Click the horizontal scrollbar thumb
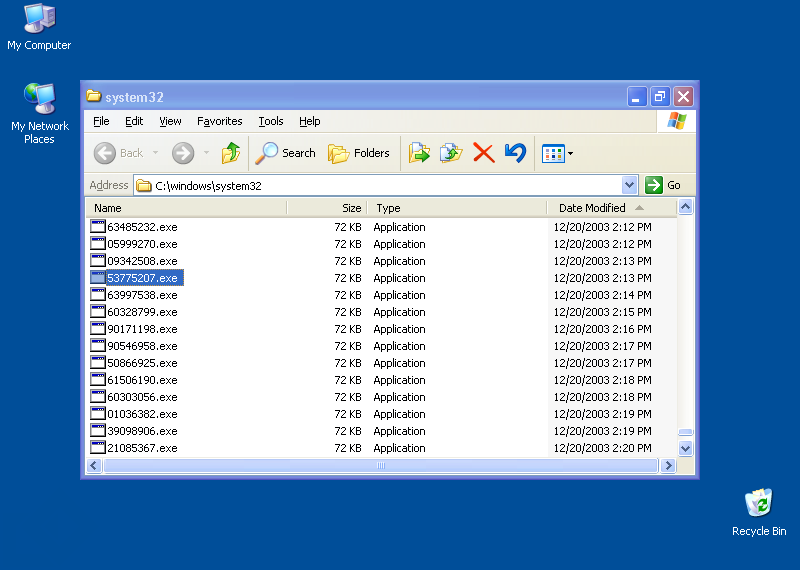This screenshot has width=800, height=570. click(381, 465)
